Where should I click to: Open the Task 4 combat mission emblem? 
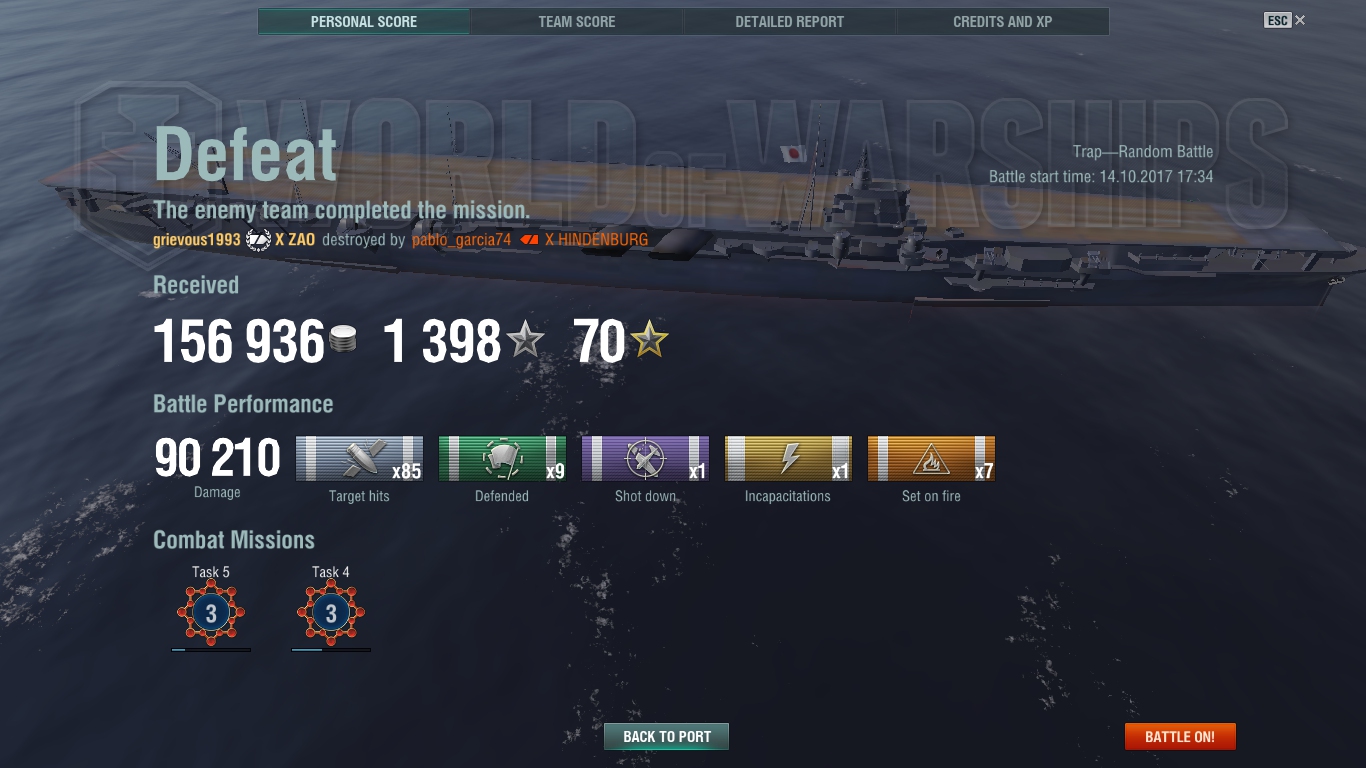pyautogui.click(x=331, y=613)
